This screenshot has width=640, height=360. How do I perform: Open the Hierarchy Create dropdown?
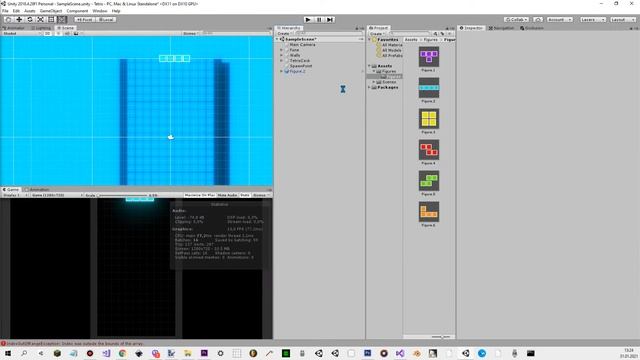pyautogui.click(x=284, y=33)
